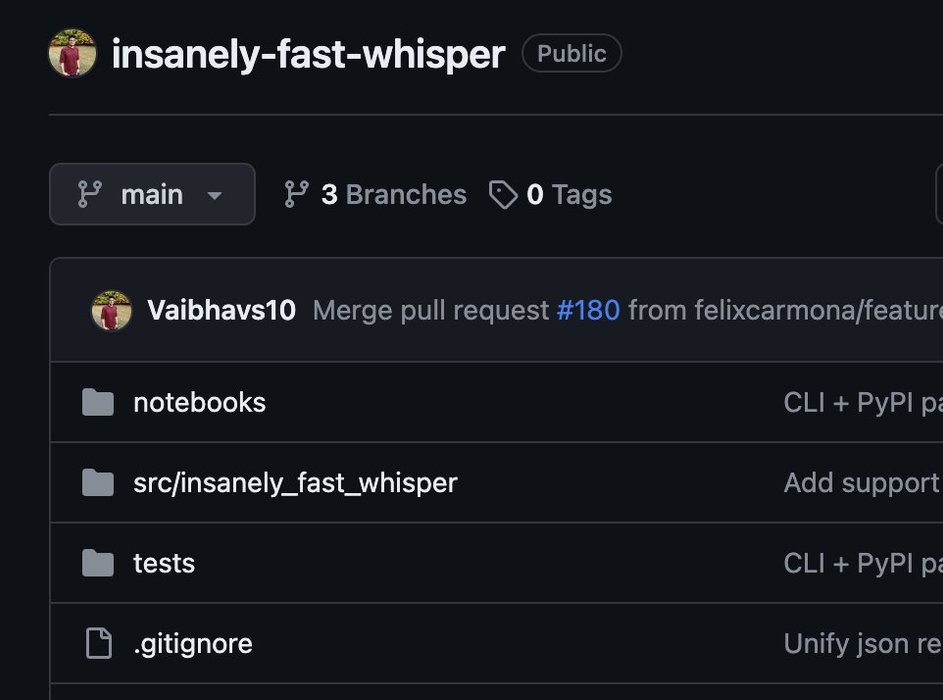Open the main branch selector dropdown

coord(152,194)
